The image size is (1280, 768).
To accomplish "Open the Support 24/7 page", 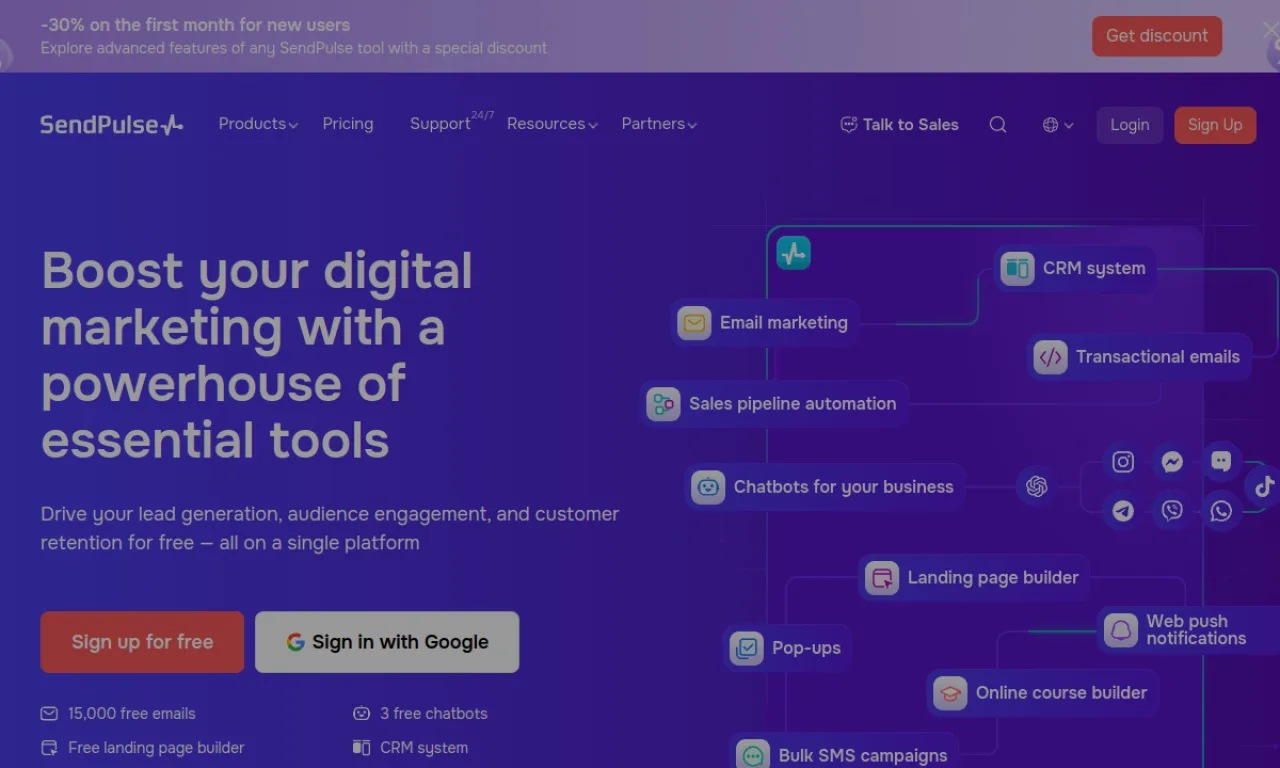I will click(x=451, y=123).
